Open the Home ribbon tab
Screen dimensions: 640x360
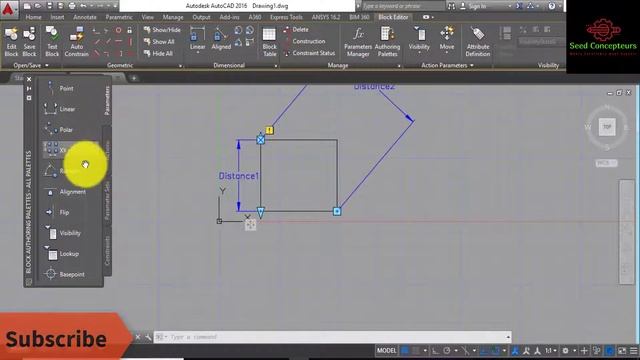[33, 17]
